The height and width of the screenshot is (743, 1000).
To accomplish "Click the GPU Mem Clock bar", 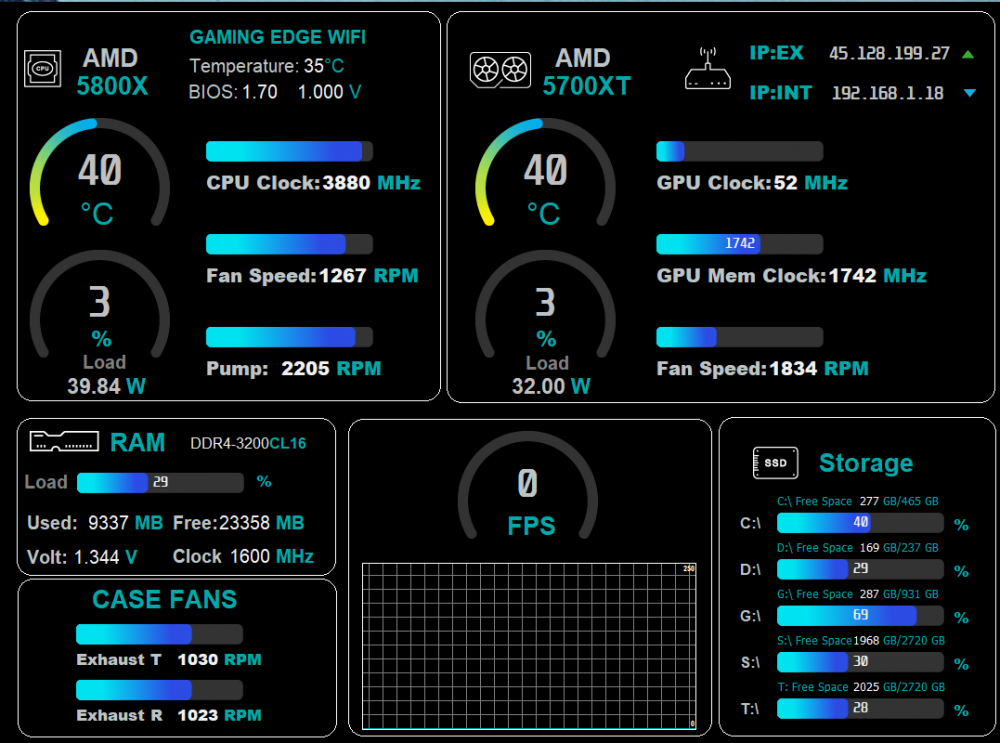I will (739, 244).
